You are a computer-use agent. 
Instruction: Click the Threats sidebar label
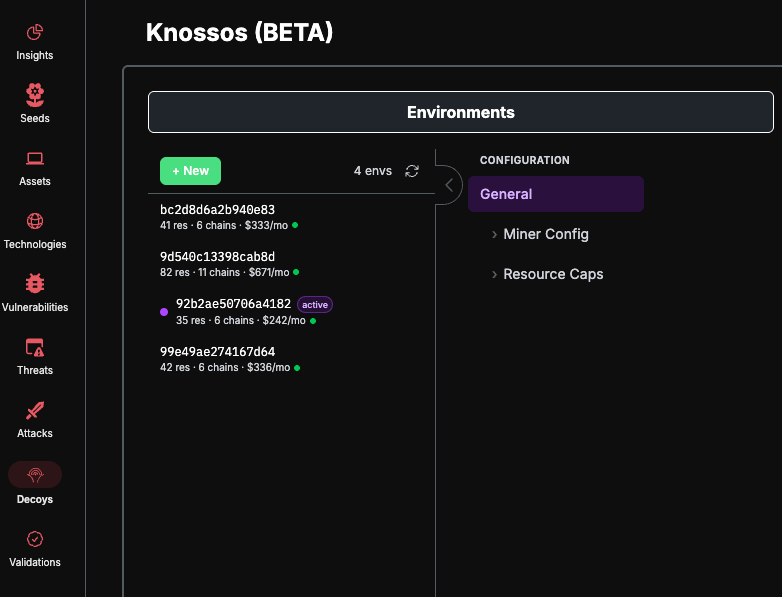(x=35, y=370)
